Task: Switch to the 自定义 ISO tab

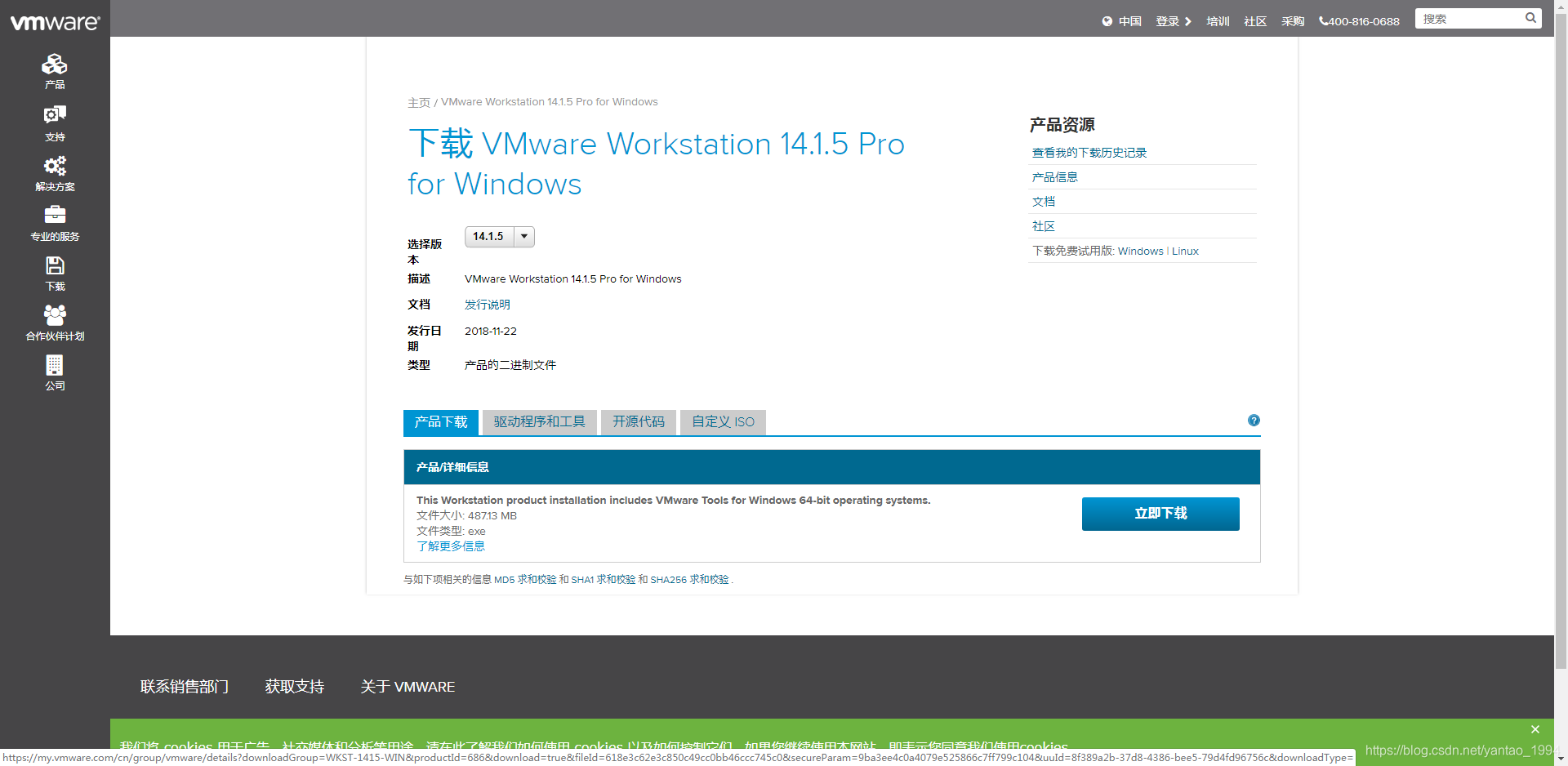Action: 723,422
